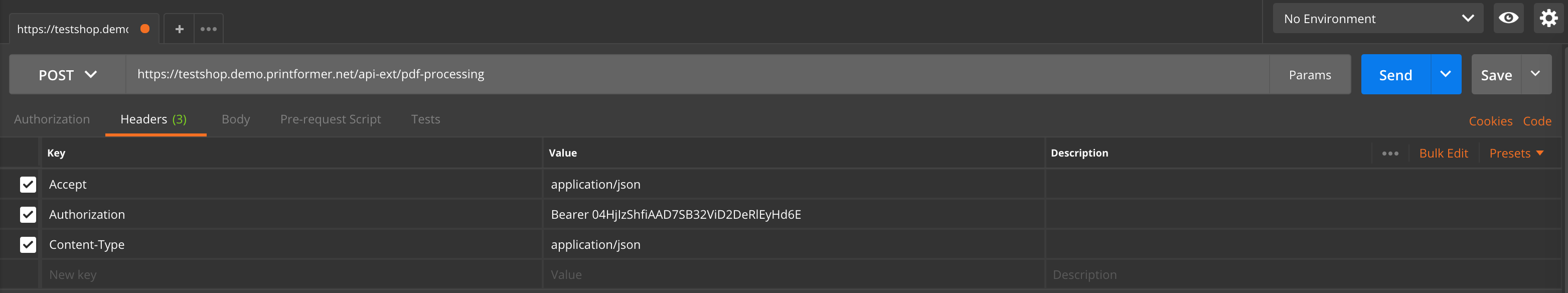Open the Cookies link

tap(1490, 121)
